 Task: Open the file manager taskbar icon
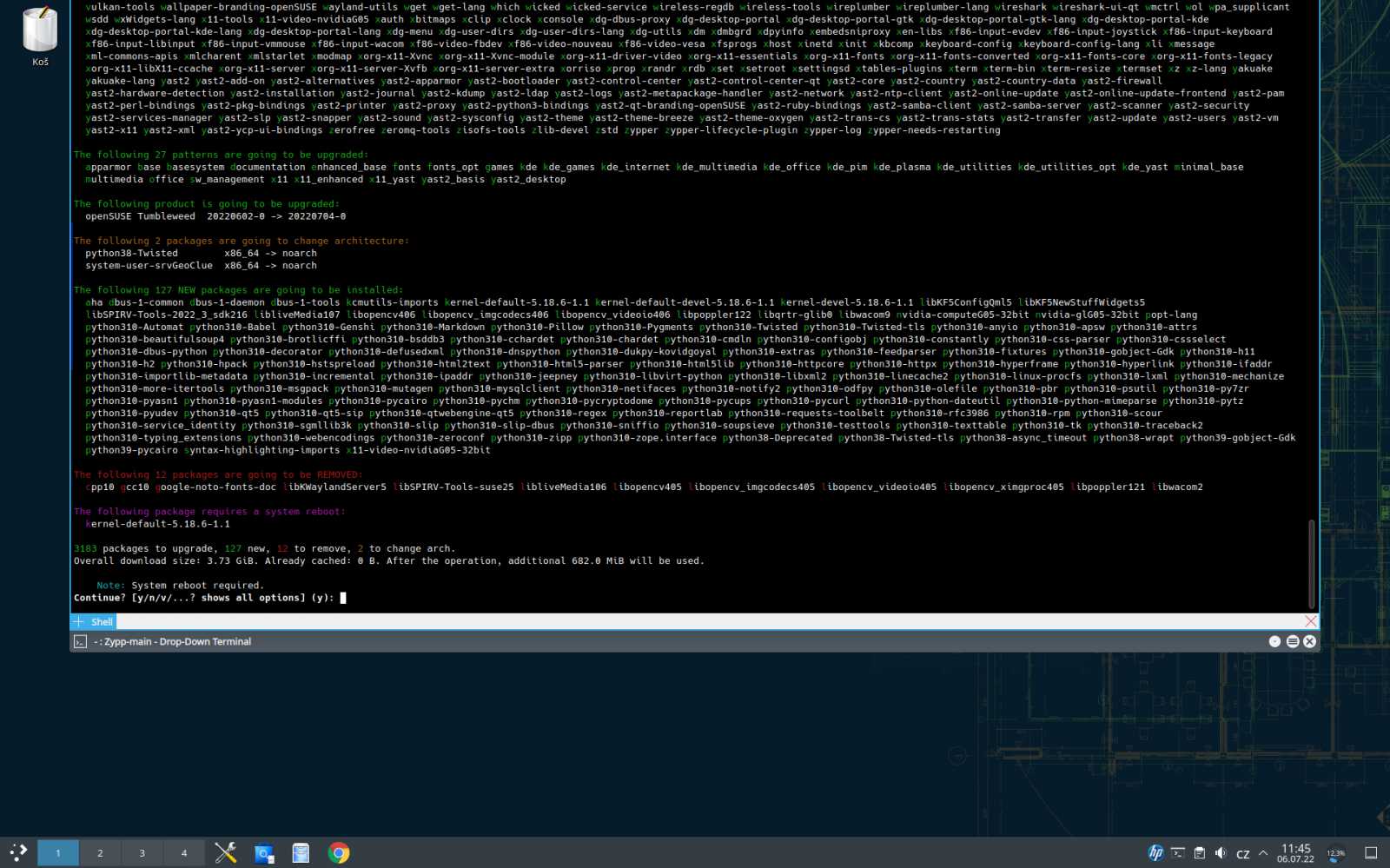coord(301,853)
